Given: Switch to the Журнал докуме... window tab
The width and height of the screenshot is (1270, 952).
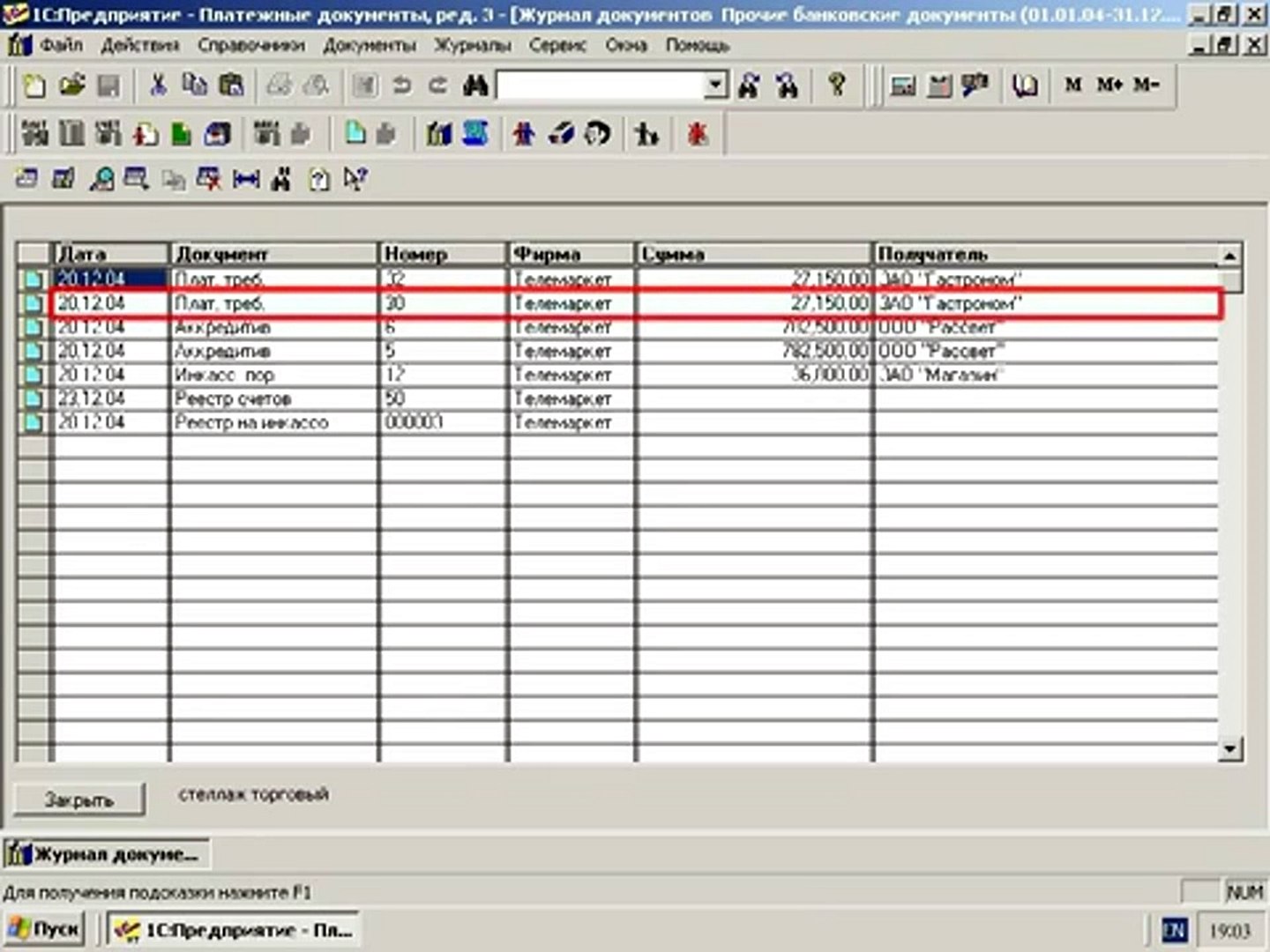Looking at the screenshot, I should pyautogui.click(x=106, y=853).
